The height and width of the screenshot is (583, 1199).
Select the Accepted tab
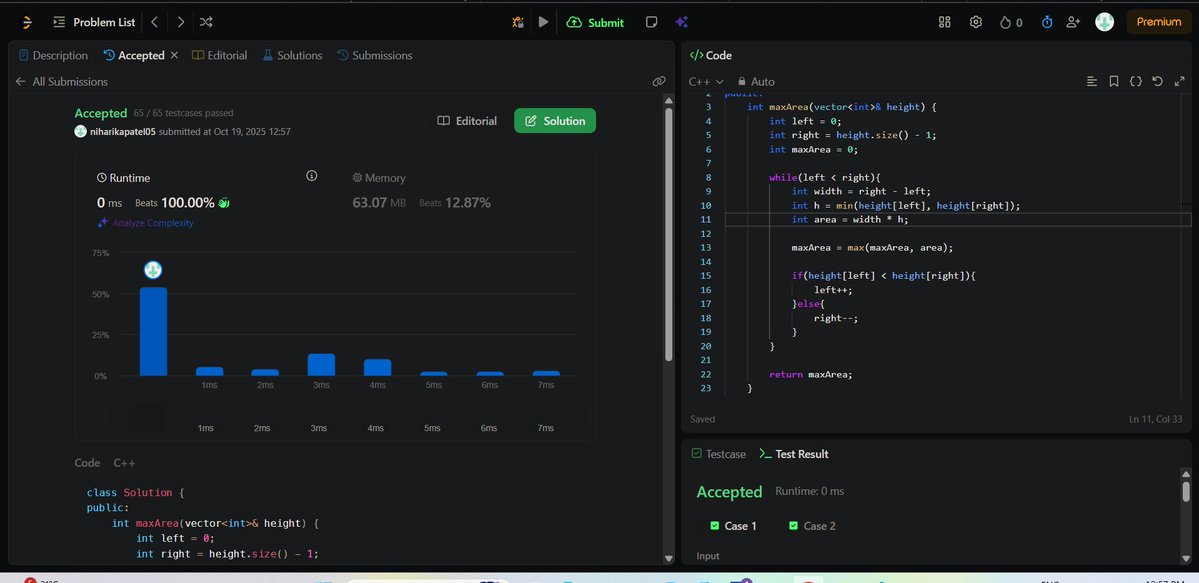click(x=134, y=55)
